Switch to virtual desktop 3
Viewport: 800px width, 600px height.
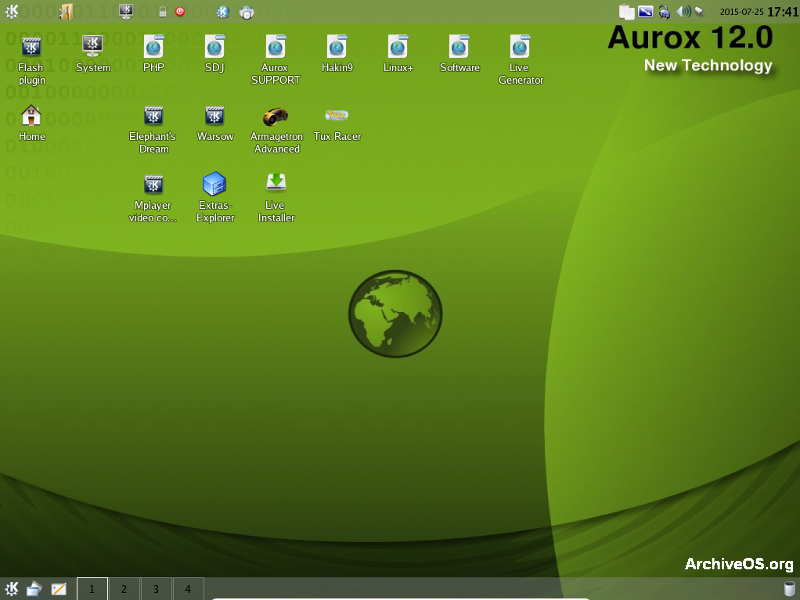click(x=156, y=589)
